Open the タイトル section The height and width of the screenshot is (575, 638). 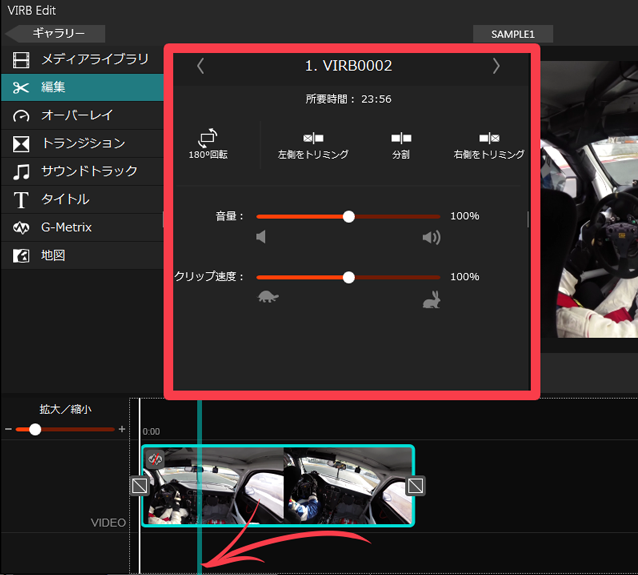(83, 199)
